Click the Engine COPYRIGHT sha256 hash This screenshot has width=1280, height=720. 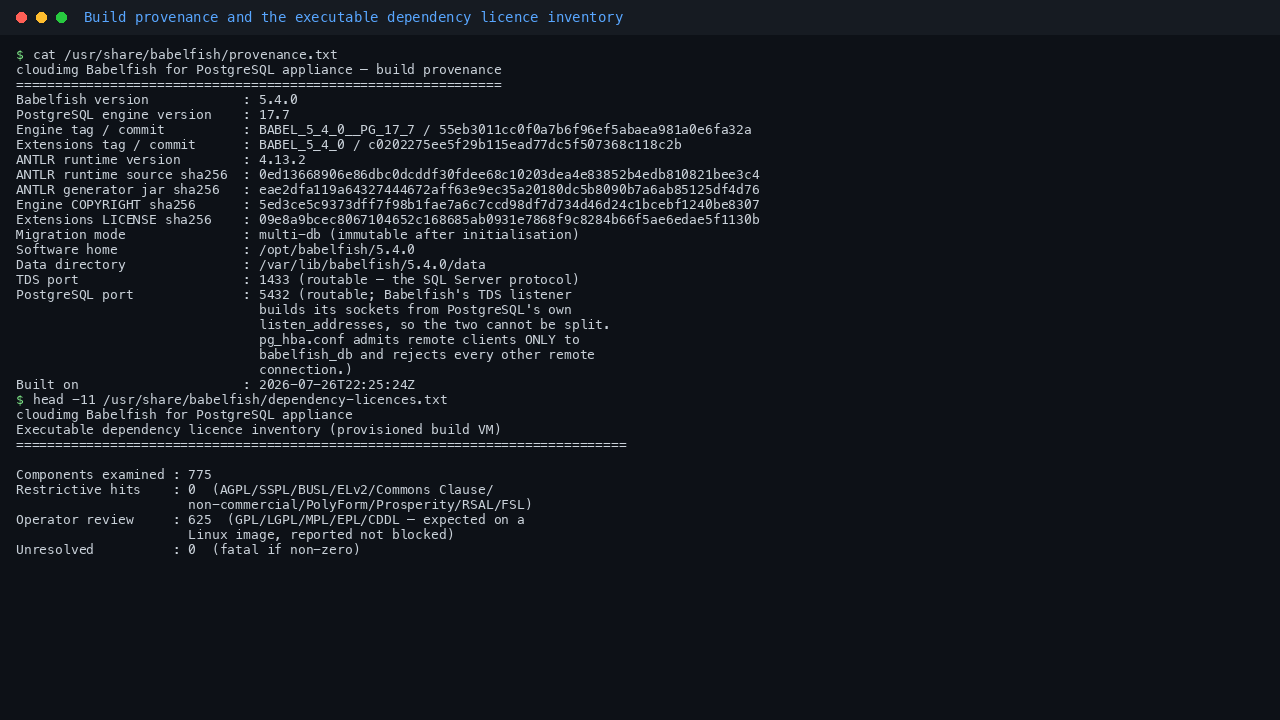click(x=509, y=205)
